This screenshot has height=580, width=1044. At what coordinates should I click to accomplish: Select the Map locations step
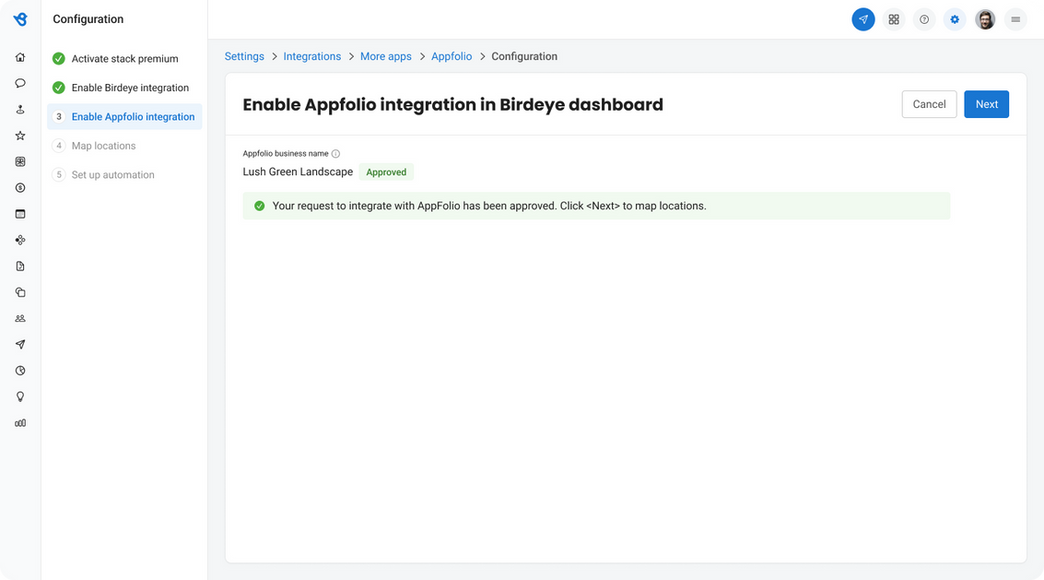coord(125,146)
